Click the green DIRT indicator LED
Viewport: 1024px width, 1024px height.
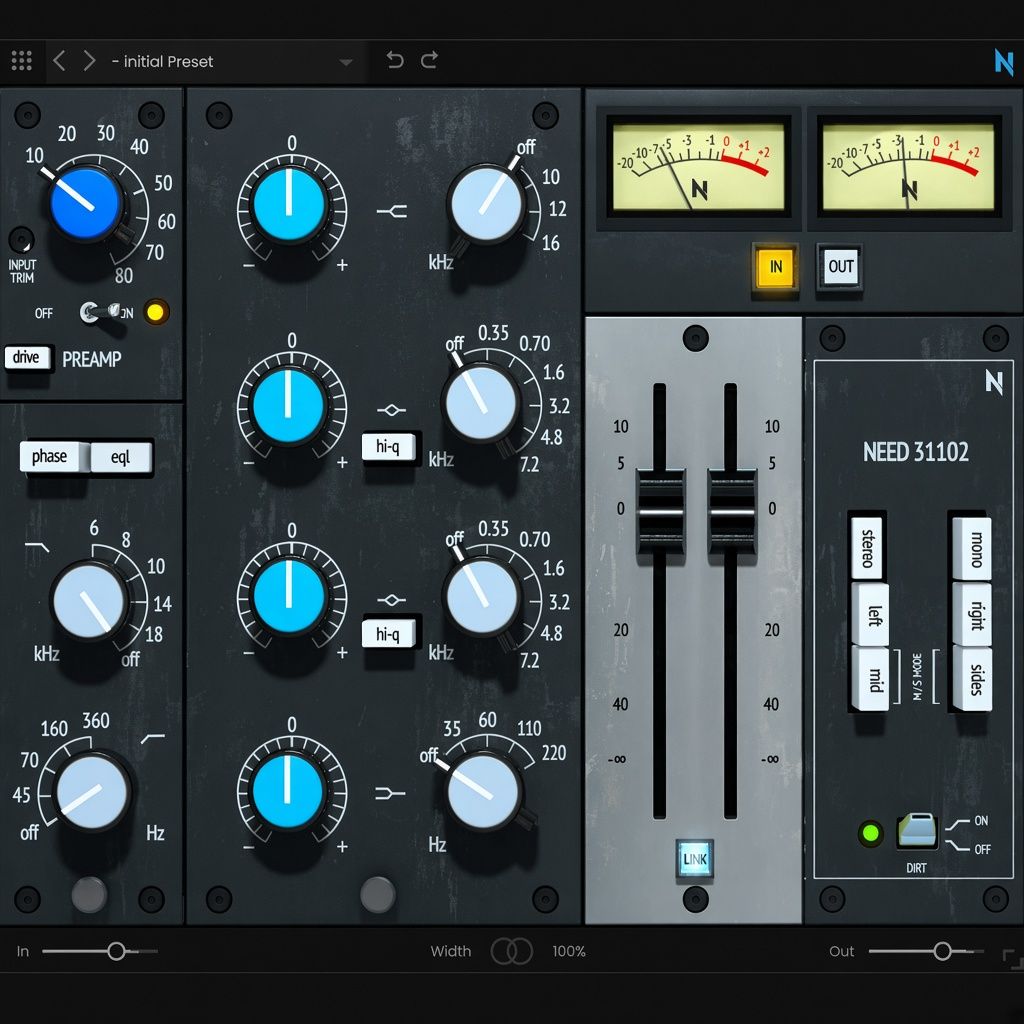(x=871, y=833)
